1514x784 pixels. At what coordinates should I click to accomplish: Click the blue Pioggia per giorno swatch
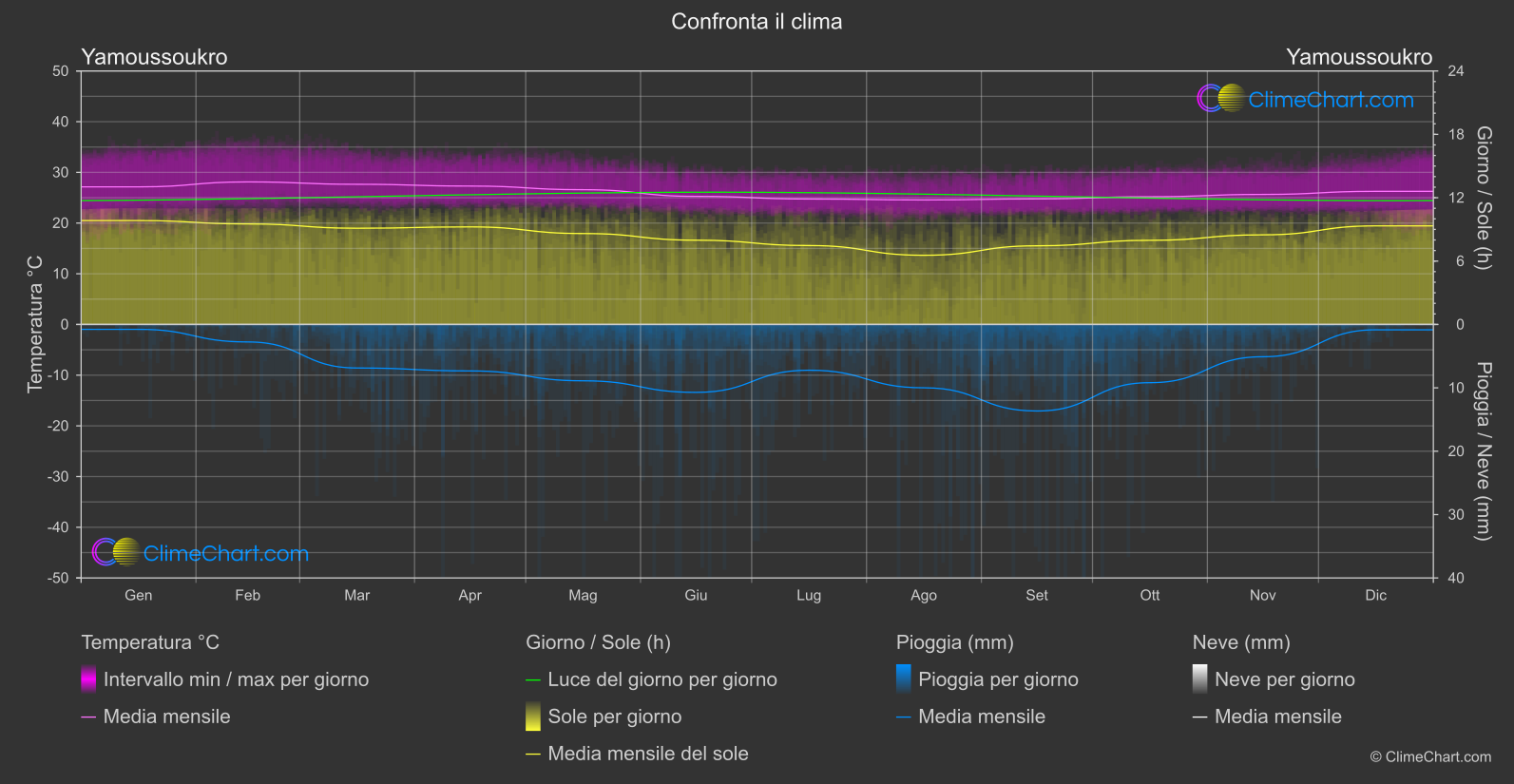904,679
